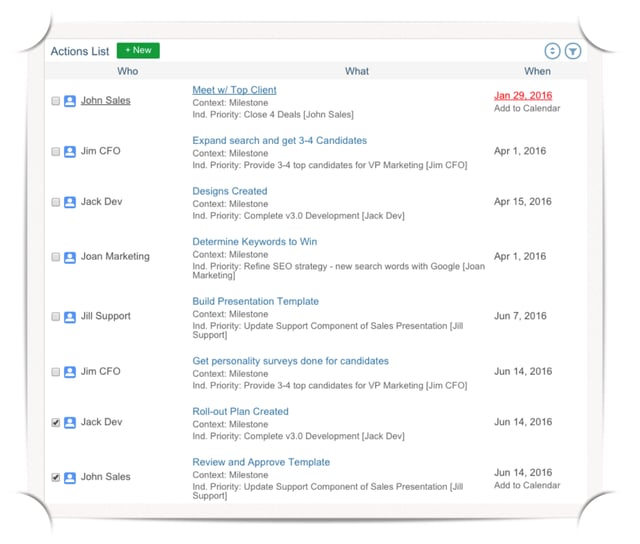
Task: Open Determine Keywords to Win action
Action: (x=255, y=242)
